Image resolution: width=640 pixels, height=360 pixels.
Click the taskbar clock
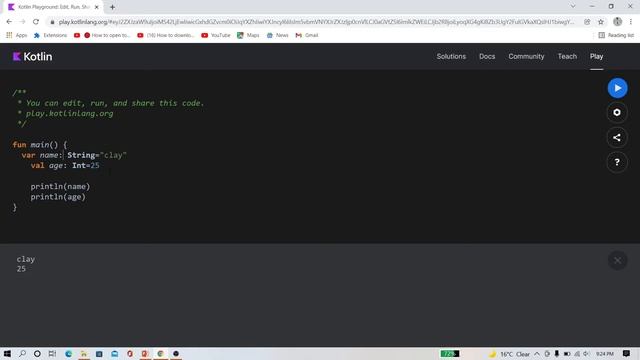[604, 354]
